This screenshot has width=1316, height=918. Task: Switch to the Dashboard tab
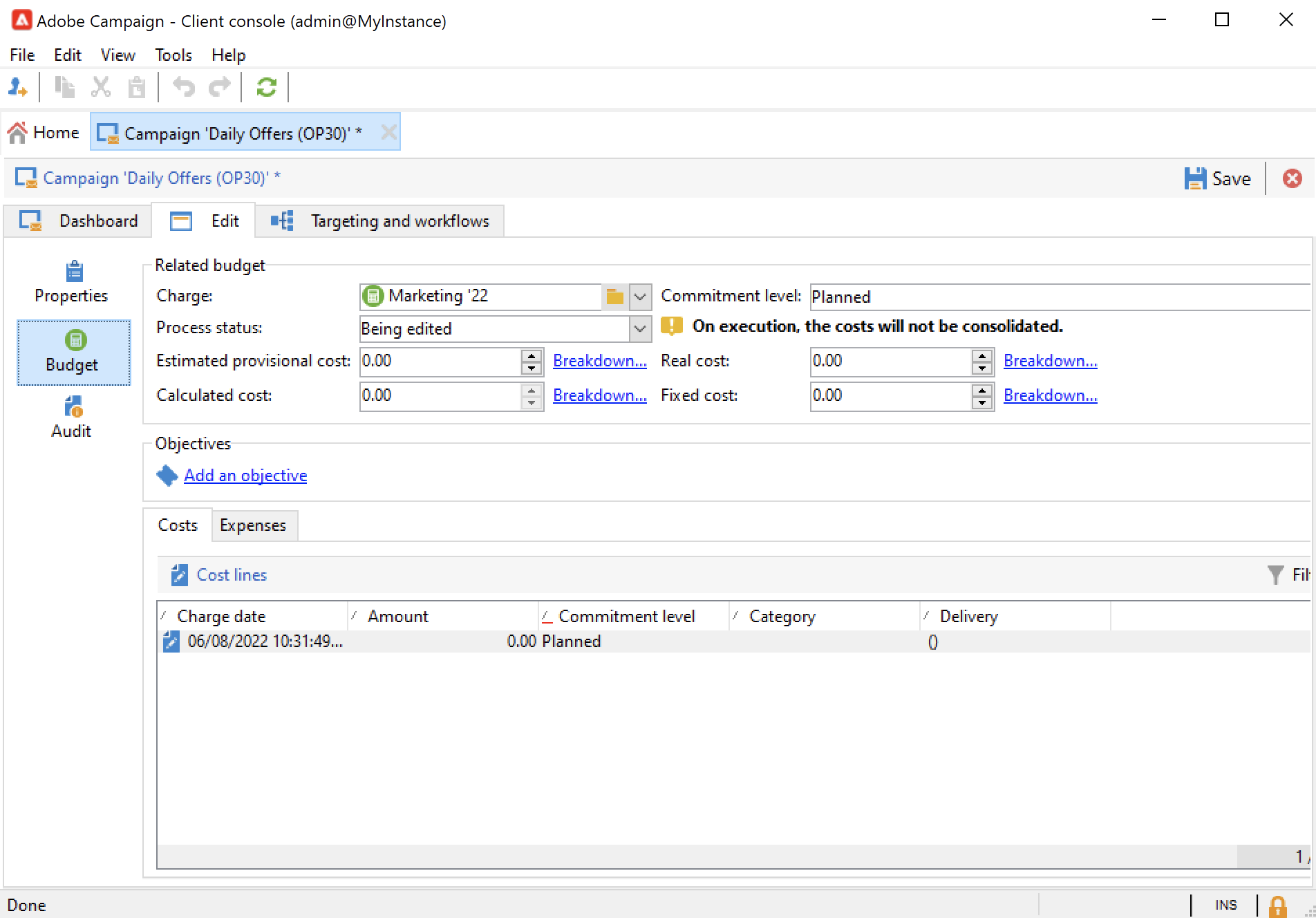click(x=78, y=221)
